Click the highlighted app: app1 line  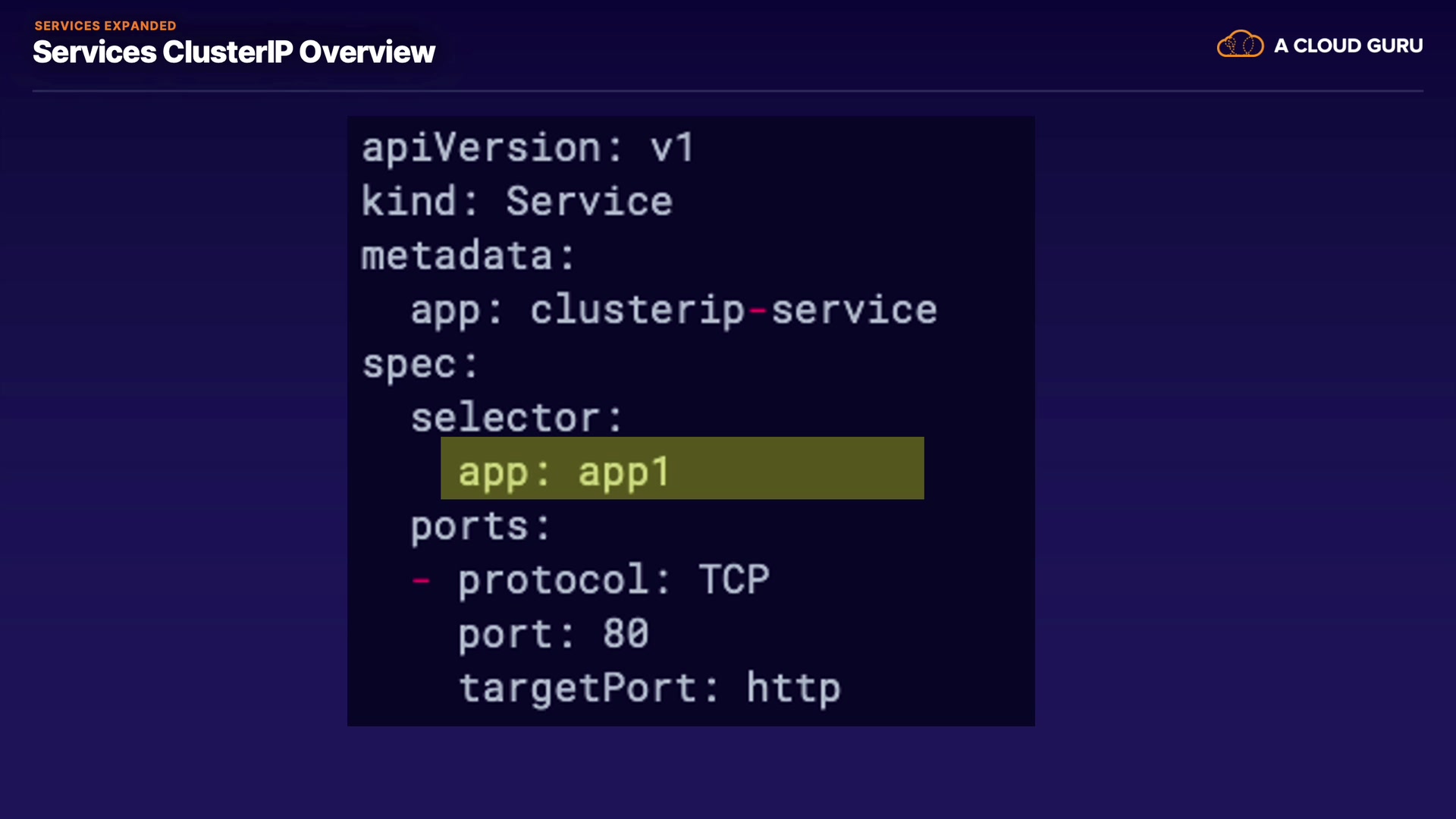click(563, 472)
